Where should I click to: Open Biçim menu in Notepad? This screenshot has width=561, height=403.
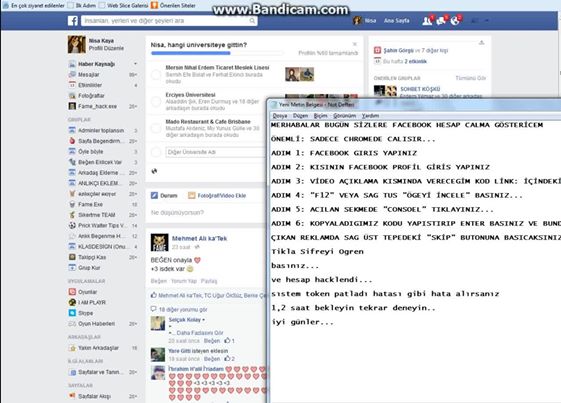(321, 116)
